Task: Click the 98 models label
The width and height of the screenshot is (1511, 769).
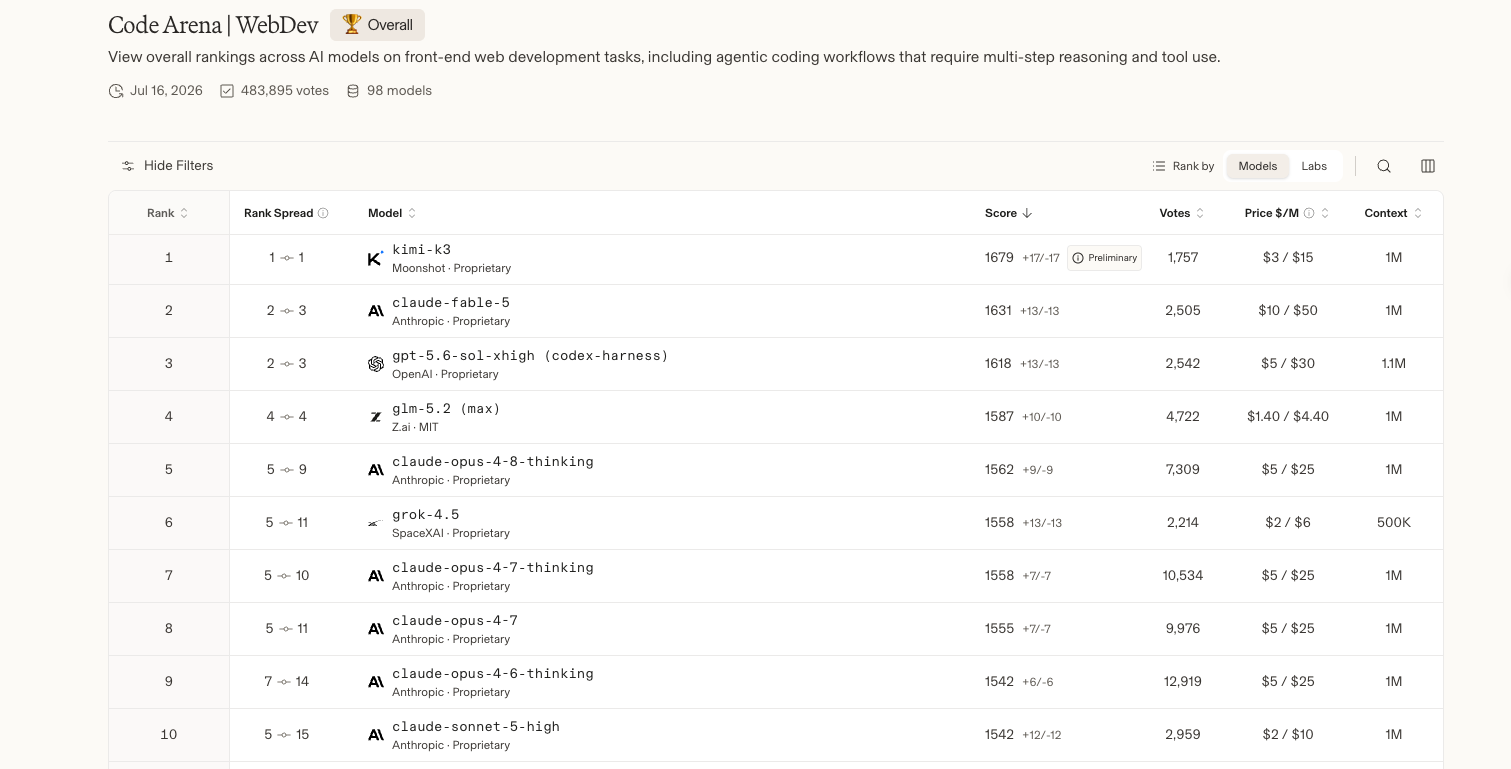Action: 399,91
